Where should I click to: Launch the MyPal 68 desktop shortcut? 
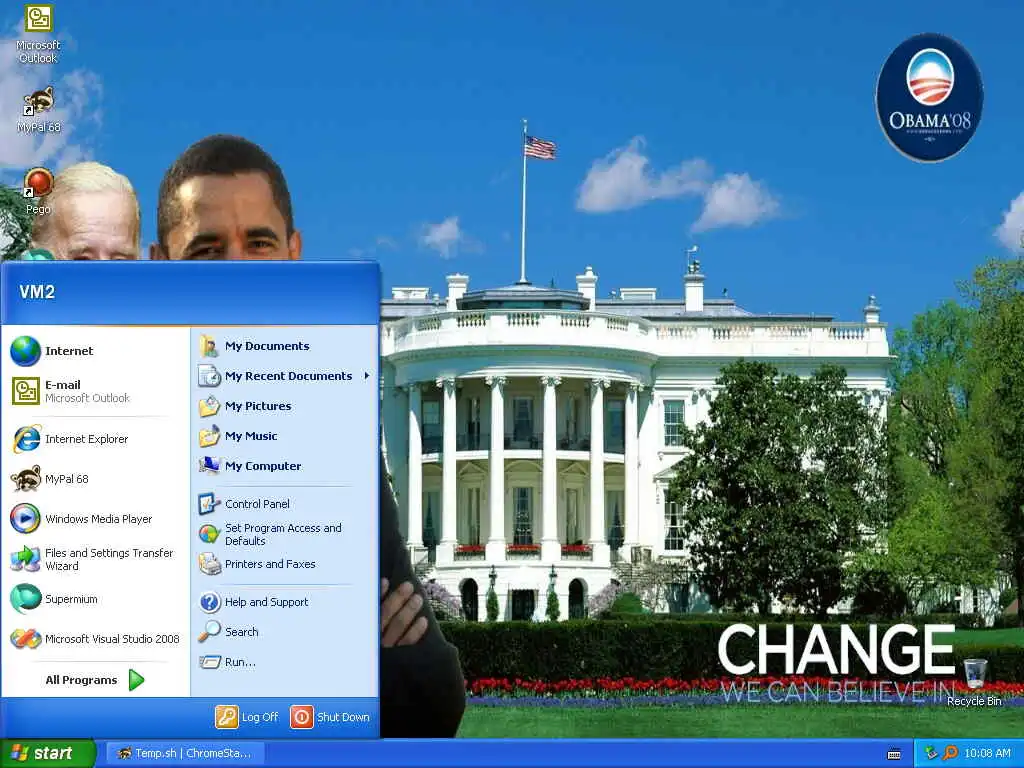(x=39, y=110)
